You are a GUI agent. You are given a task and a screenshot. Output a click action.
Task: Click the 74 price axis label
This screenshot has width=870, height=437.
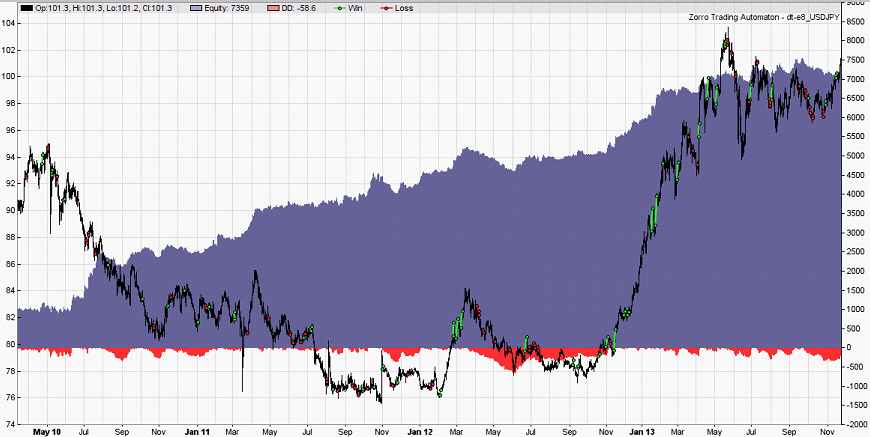coord(9,425)
